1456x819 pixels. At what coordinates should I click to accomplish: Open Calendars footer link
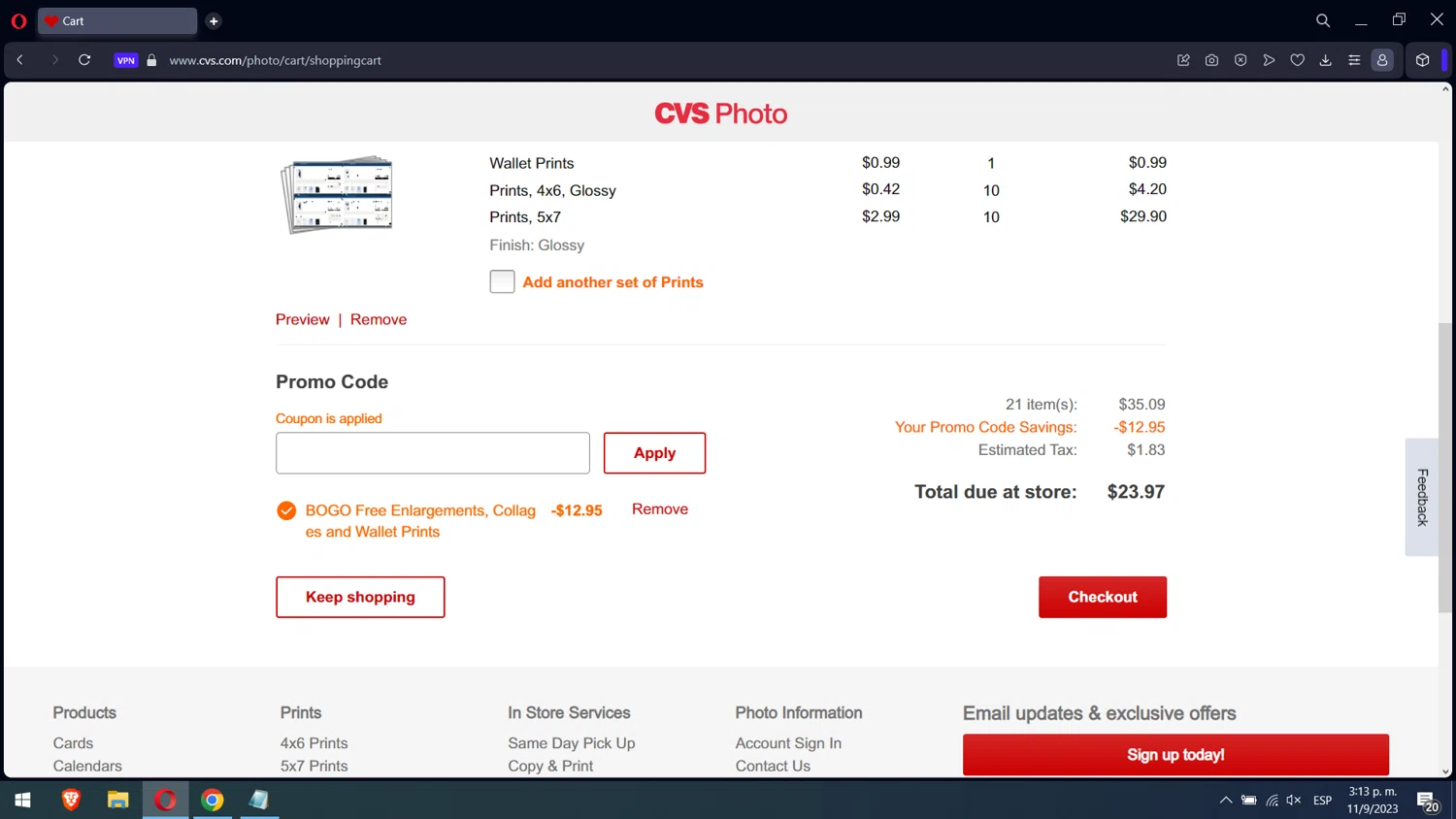click(87, 766)
